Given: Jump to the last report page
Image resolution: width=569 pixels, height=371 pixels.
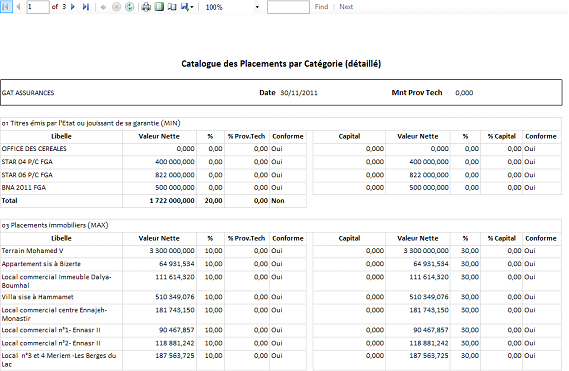Looking at the screenshot, I should (x=86, y=7).
